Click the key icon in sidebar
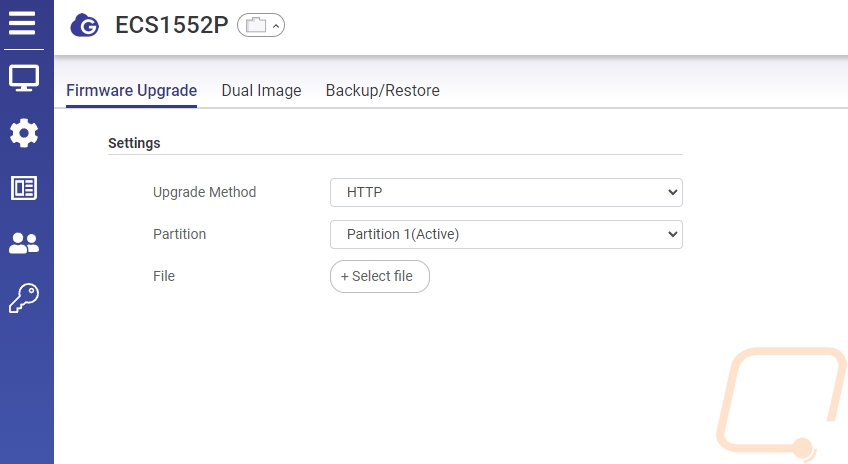Viewport: 848px width, 464px height. (24, 298)
